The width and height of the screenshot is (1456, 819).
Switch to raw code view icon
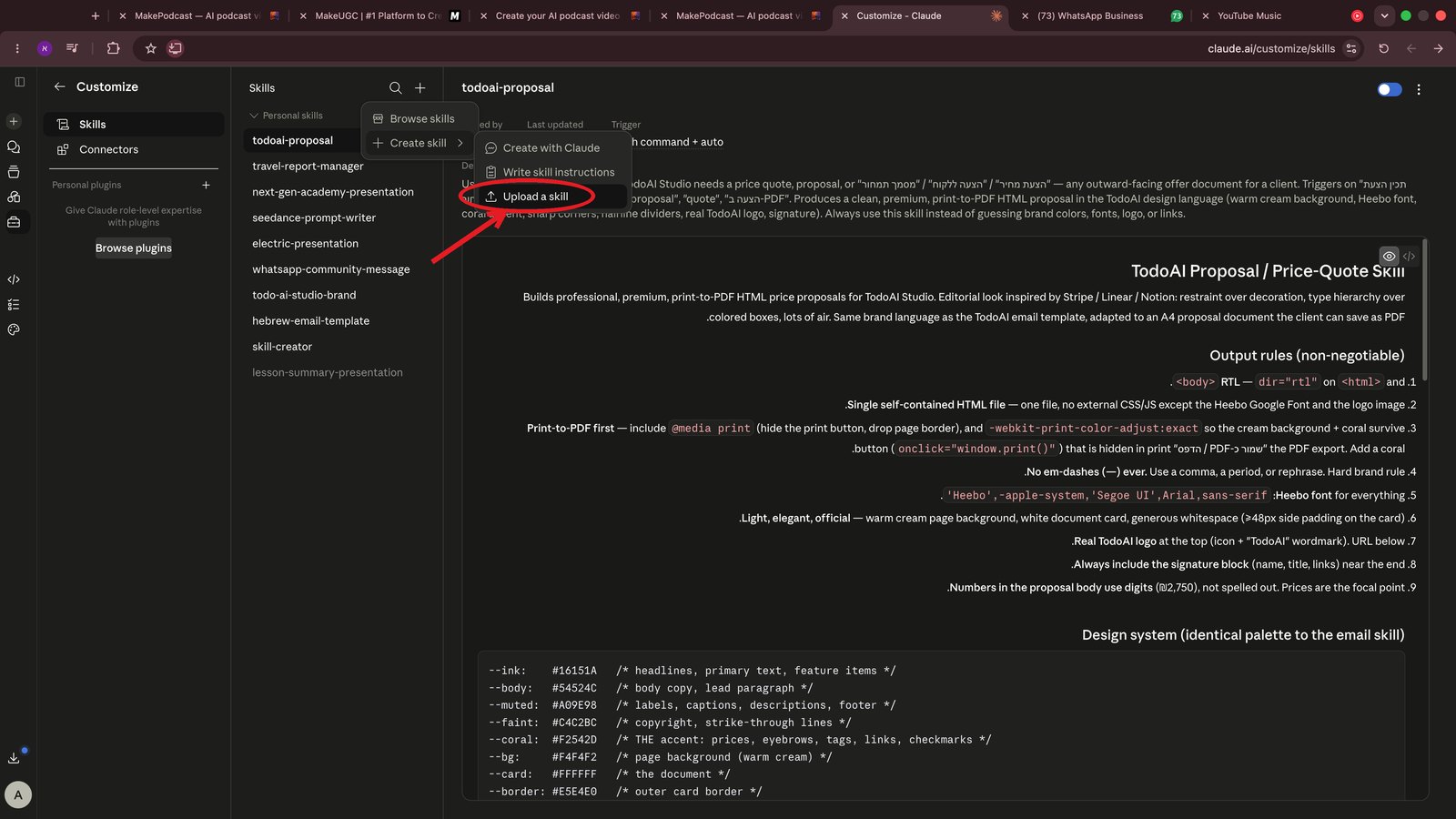[1409, 257]
